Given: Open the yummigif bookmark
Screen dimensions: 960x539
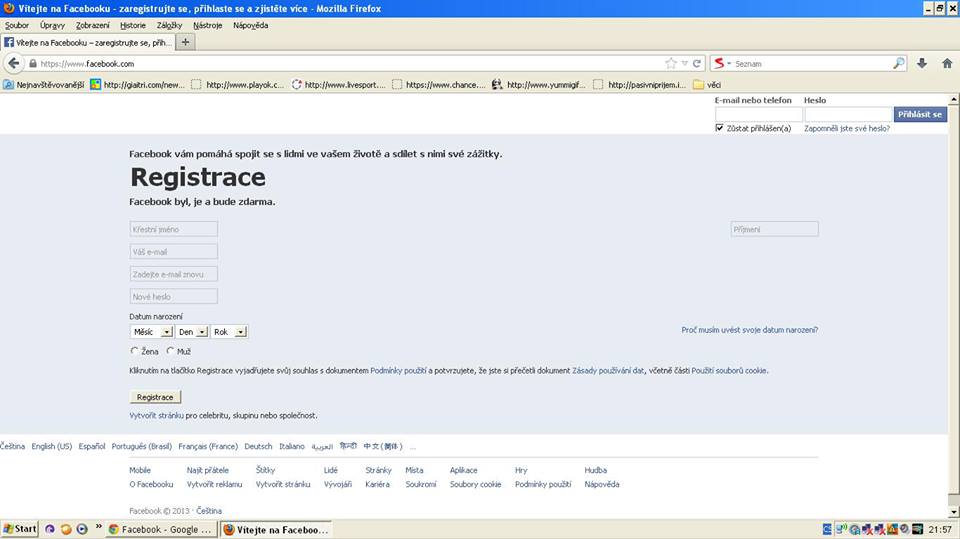Looking at the screenshot, I should pos(539,85).
